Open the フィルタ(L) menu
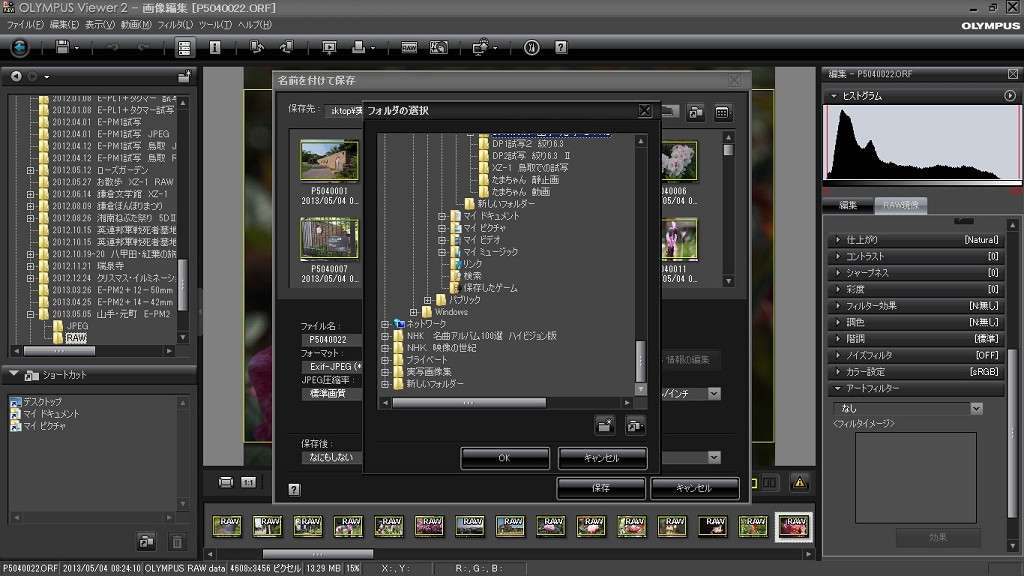This screenshot has height=576, width=1024. coord(174,24)
